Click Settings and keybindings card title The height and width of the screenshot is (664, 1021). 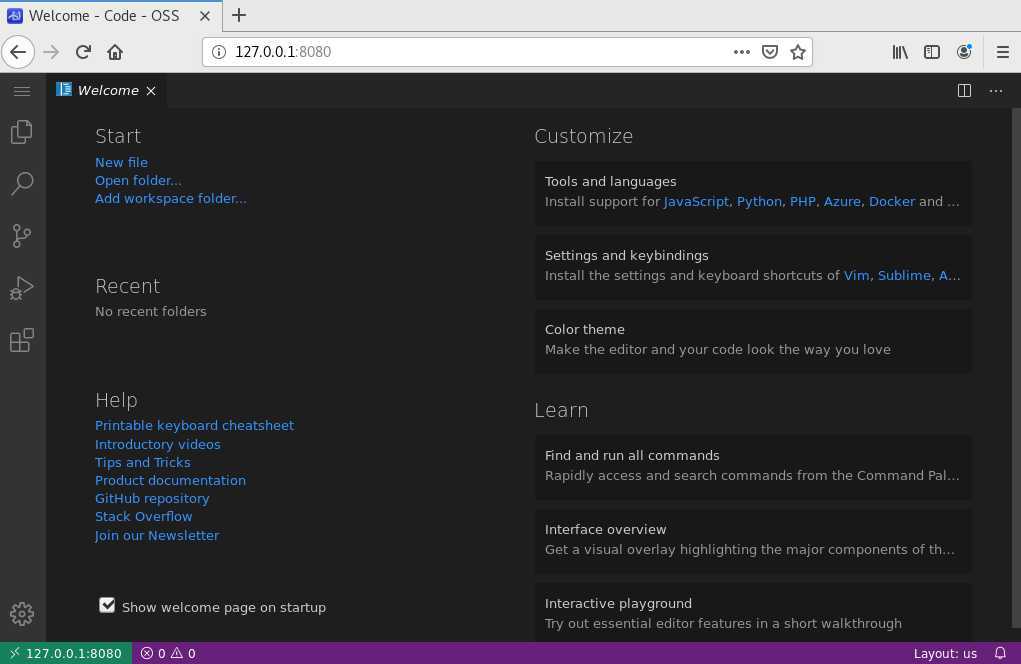(626, 256)
